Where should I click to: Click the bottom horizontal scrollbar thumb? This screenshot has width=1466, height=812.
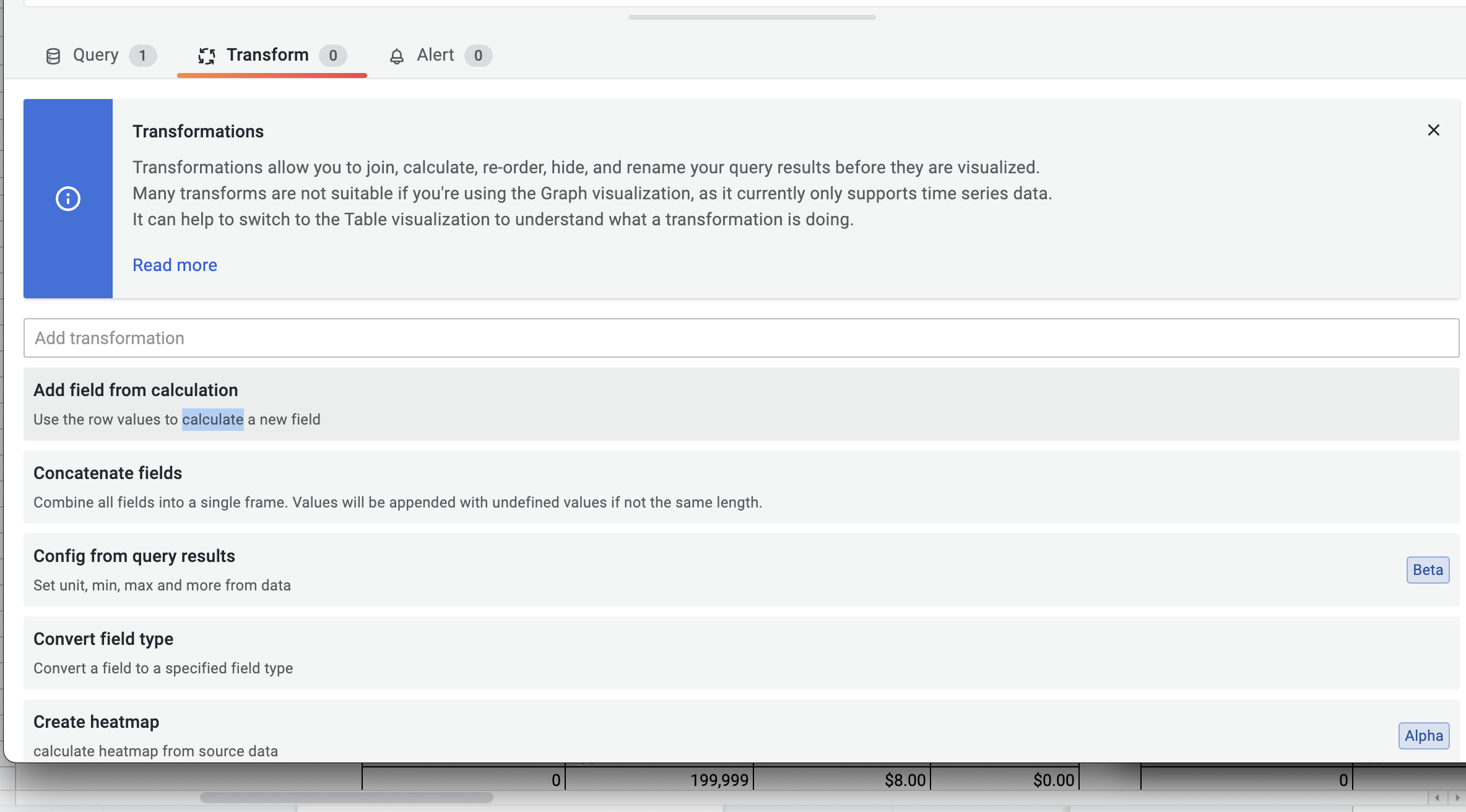[347, 798]
